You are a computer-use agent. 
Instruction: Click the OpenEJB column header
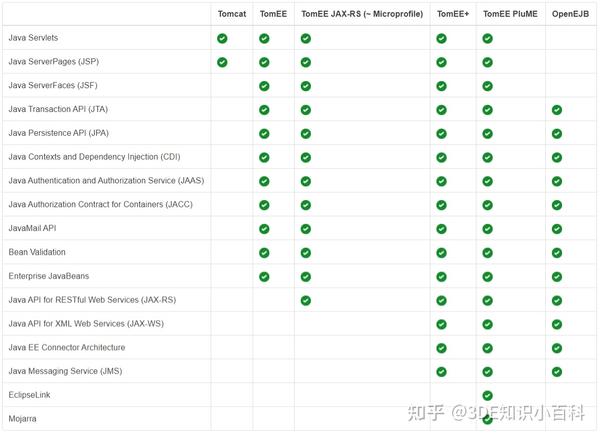(571, 14)
